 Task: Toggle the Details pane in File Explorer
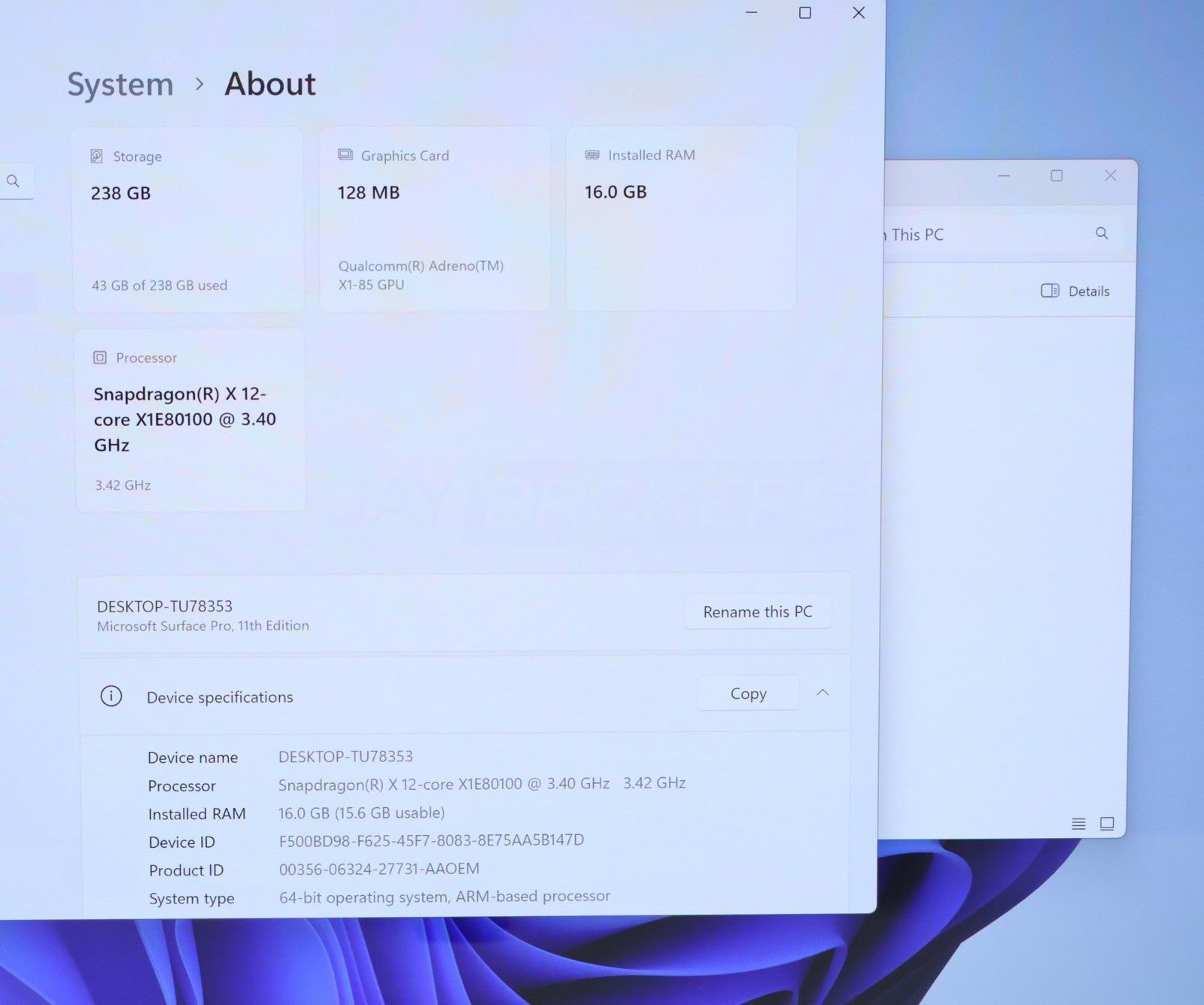coord(1075,291)
